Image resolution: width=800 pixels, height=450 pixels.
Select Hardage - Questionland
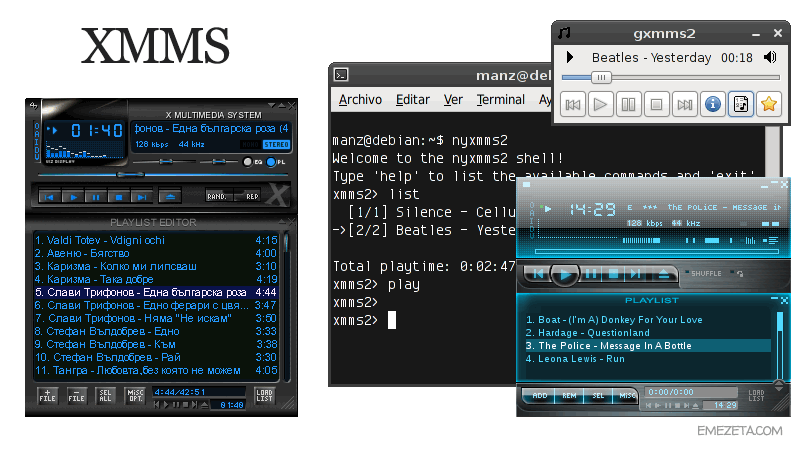[x=648, y=333]
